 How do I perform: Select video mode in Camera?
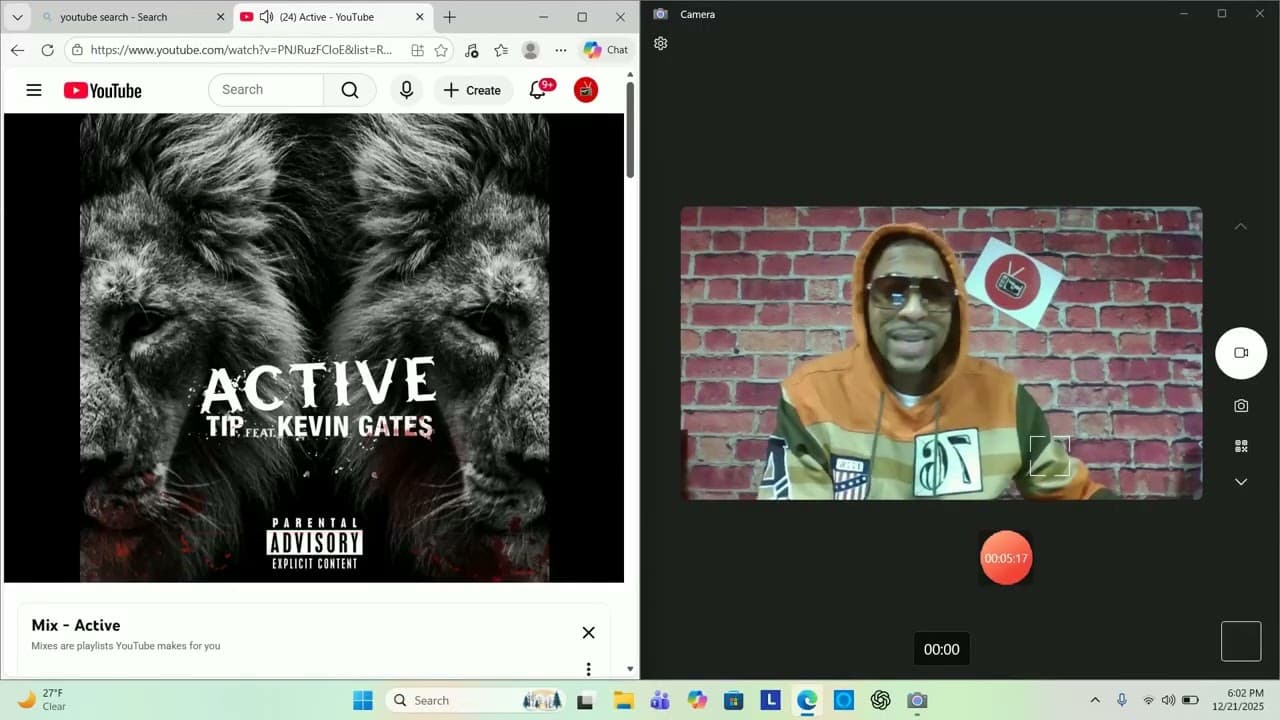1241,353
